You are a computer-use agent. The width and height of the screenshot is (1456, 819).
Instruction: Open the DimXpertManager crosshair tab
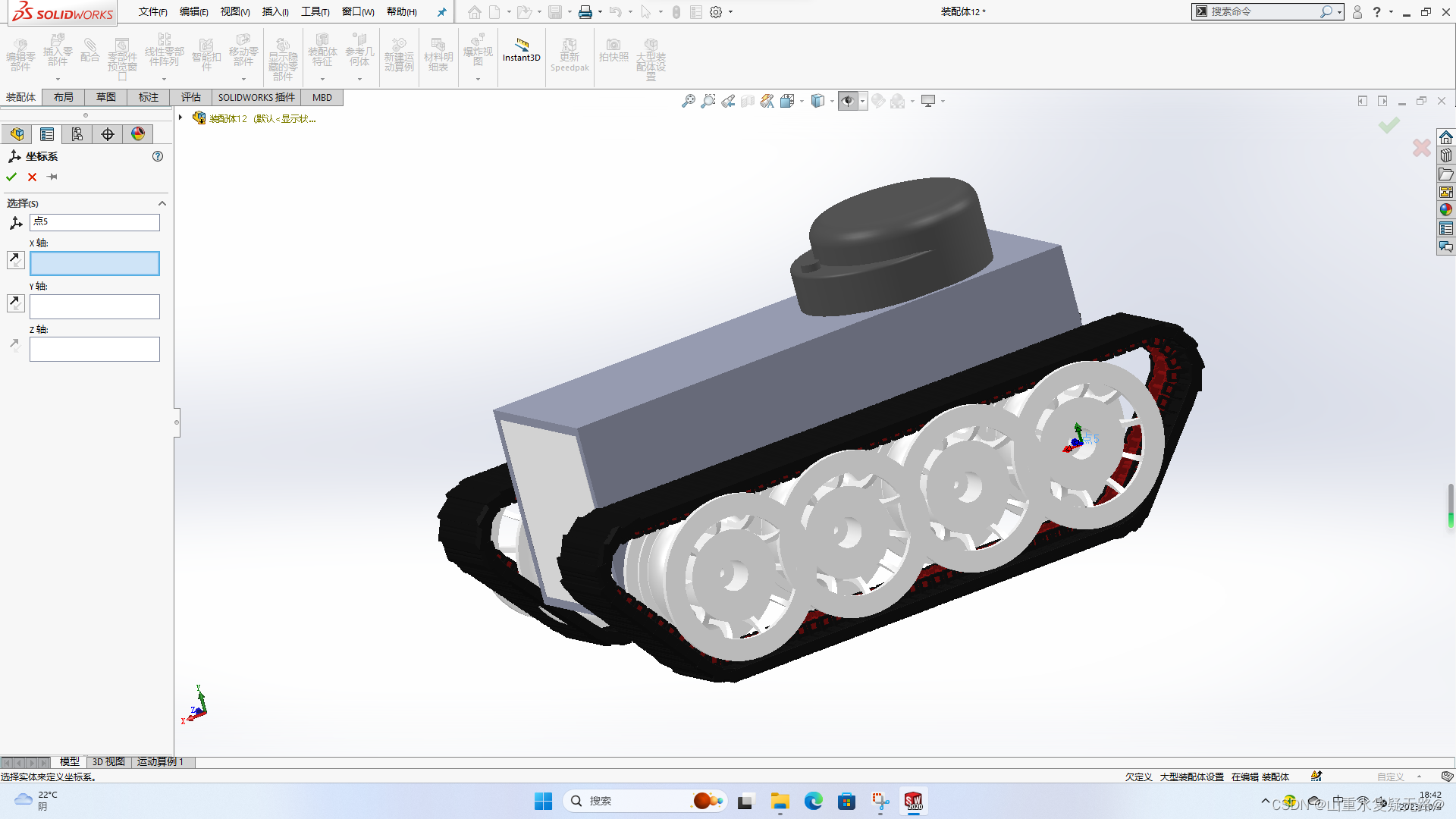108,134
